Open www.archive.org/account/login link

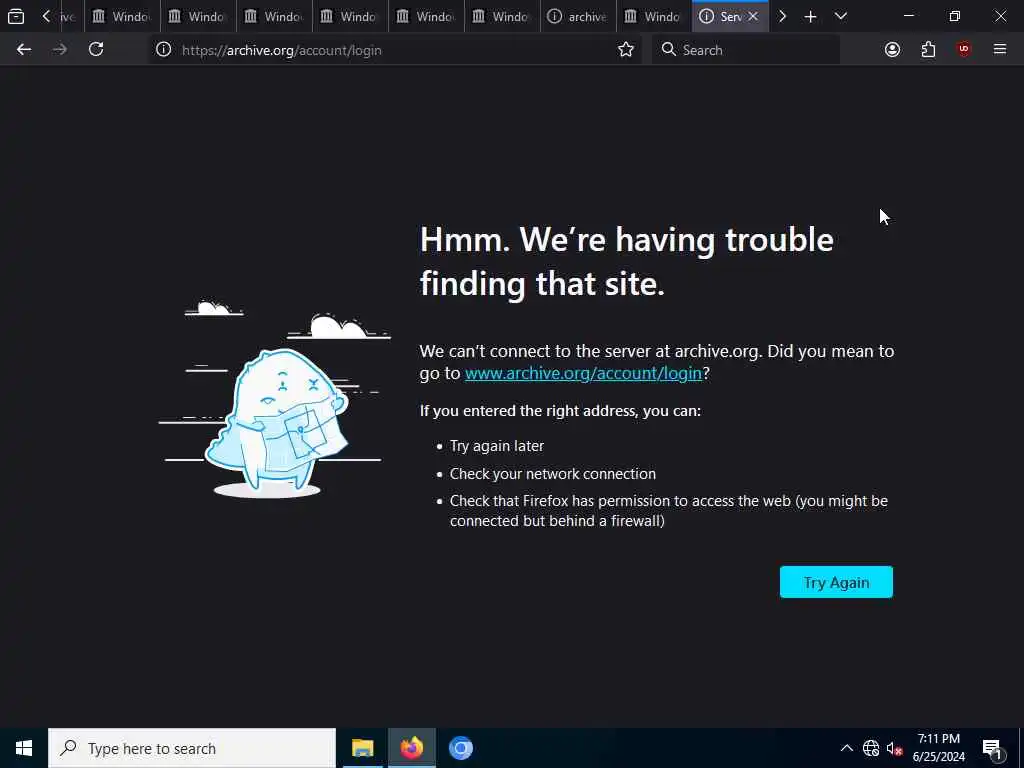[583, 373]
